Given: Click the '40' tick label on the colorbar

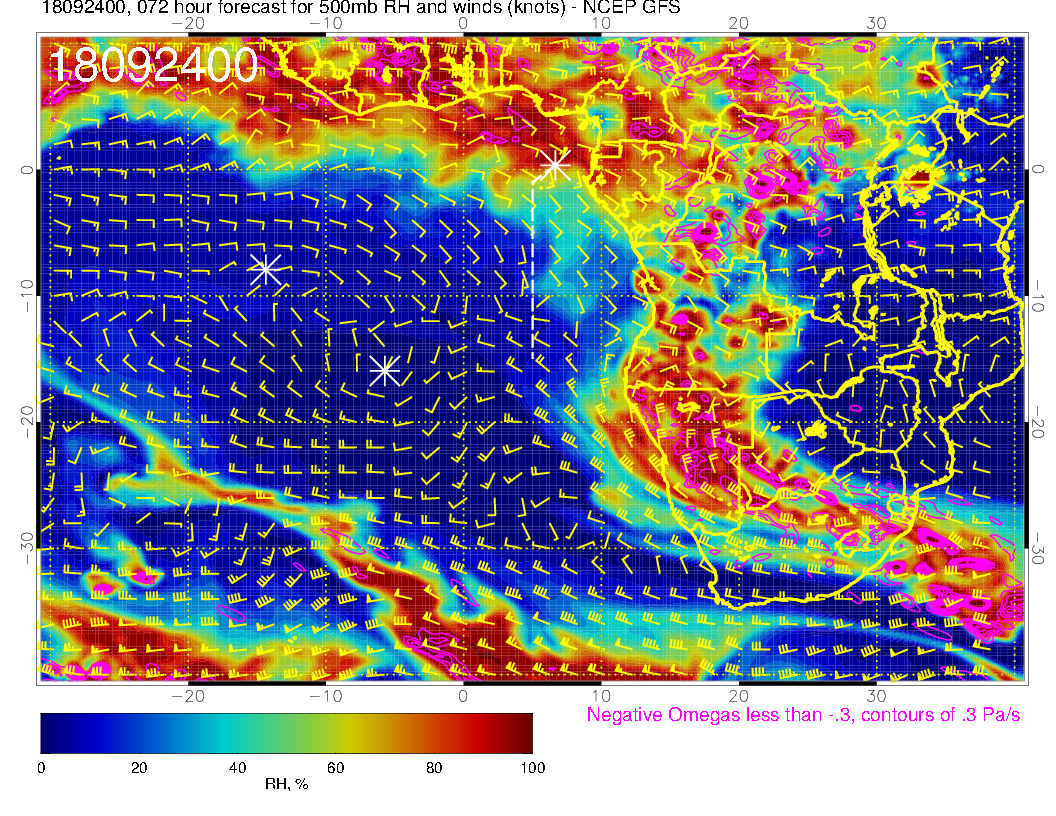Looking at the screenshot, I should coord(237,768).
